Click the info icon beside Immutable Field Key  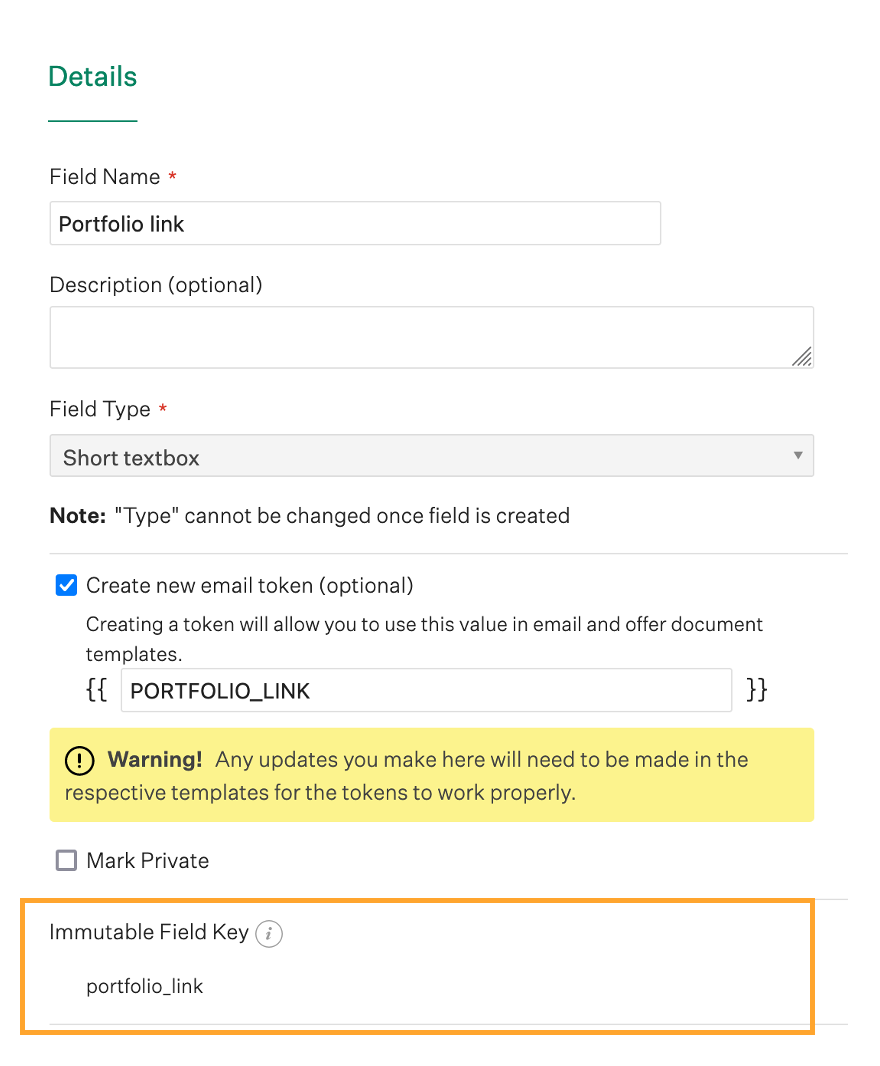[x=269, y=934]
